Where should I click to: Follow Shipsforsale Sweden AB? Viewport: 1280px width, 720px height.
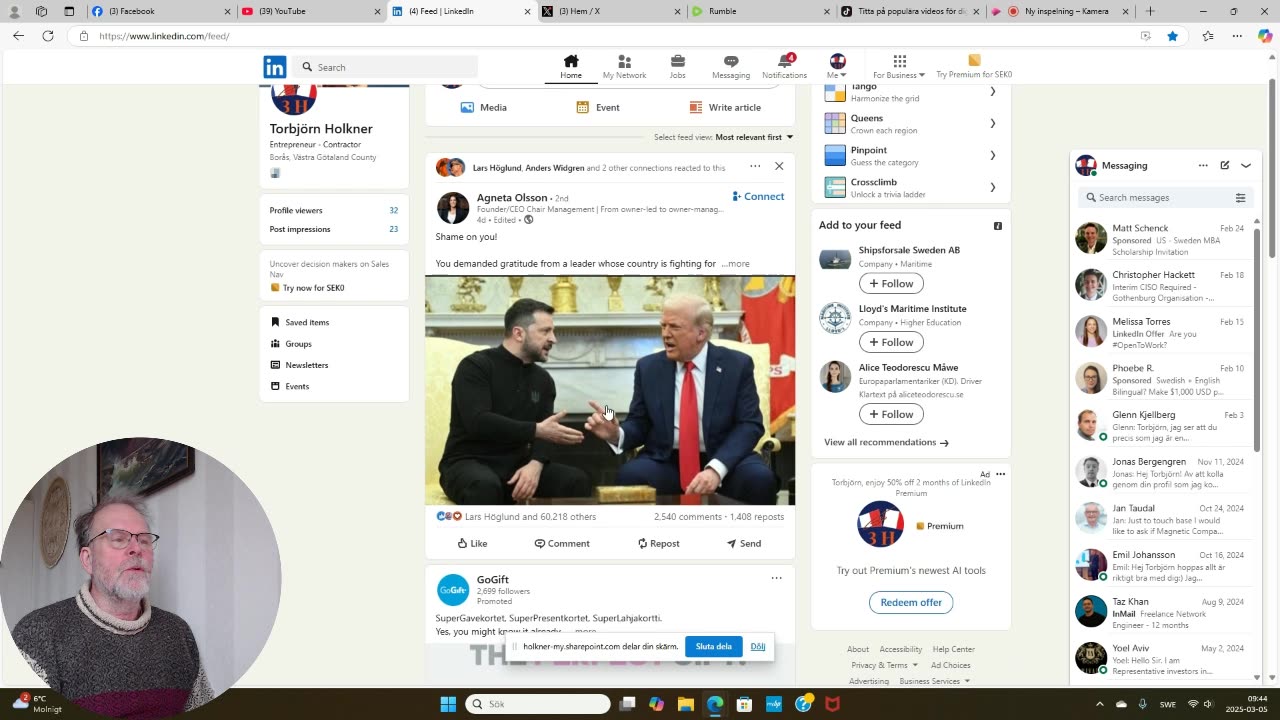click(x=890, y=284)
